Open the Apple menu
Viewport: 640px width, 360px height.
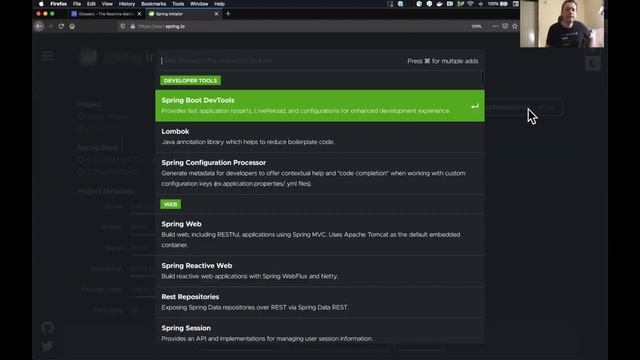point(41,4)
